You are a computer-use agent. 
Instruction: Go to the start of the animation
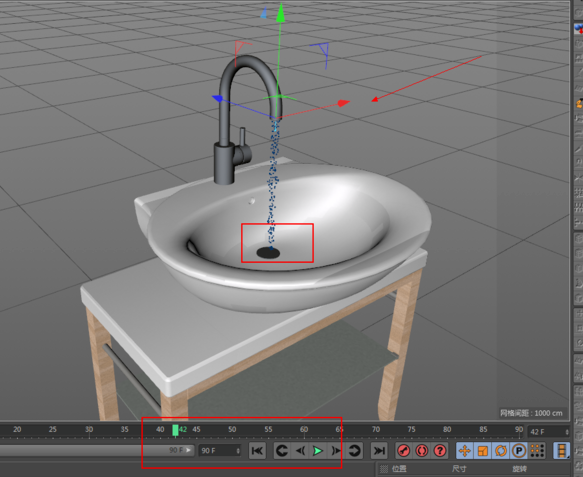coord(257,451)
